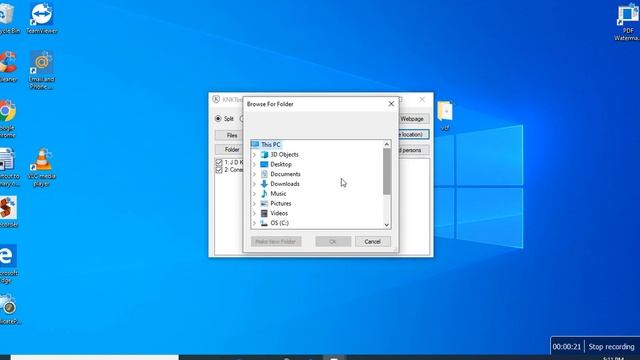Open the VLC media player shortcut
The height and width of the screenshot is (360, 640).
[x=41, y=167]
